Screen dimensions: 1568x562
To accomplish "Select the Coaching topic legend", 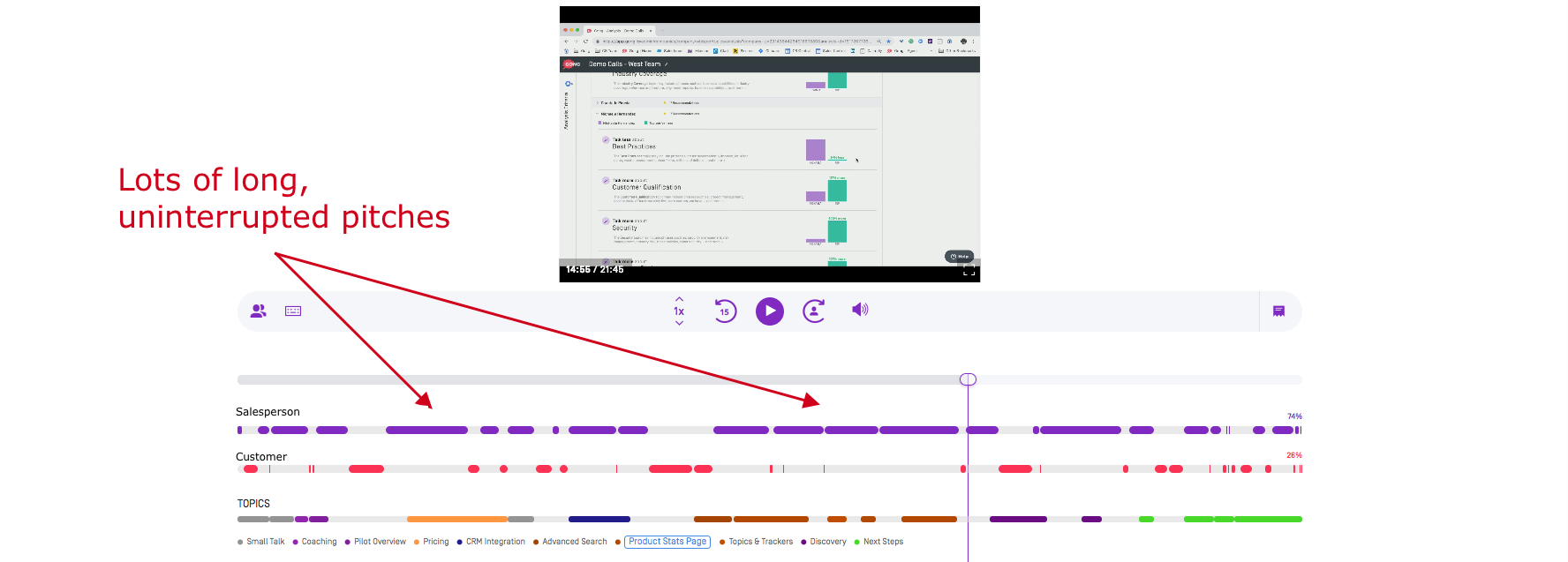I will pyautogui.click(x=315, y=542).
